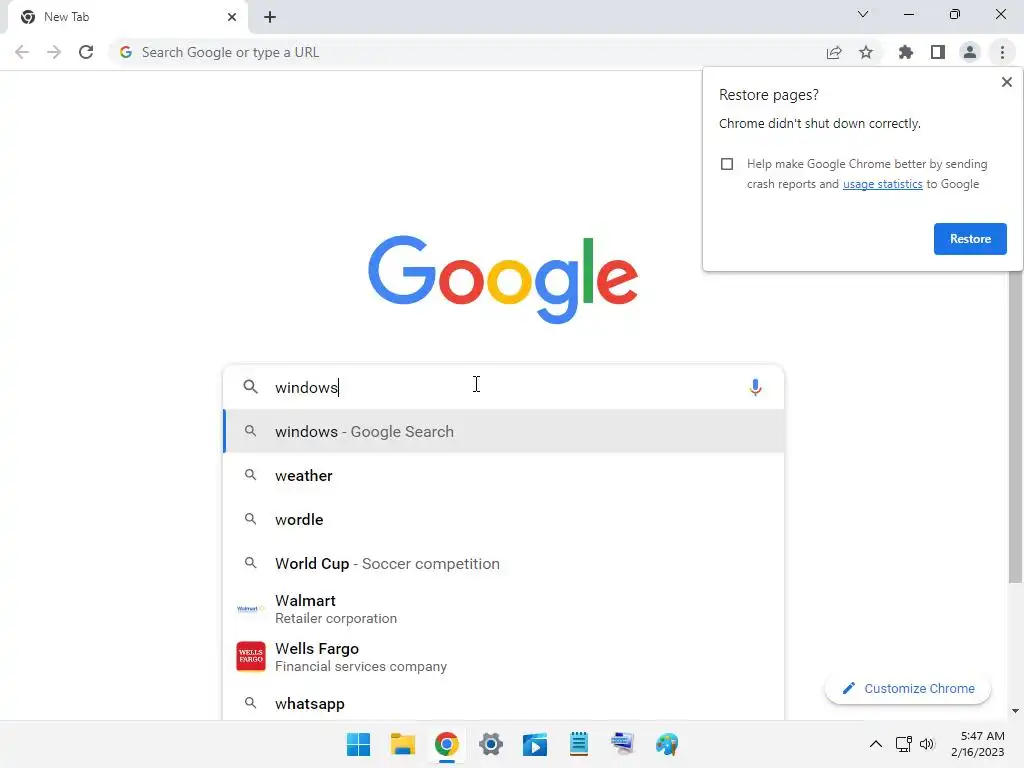Pick the 'wordle' suggestion
Screen dimensions: 1024x768
coord(503,519)
